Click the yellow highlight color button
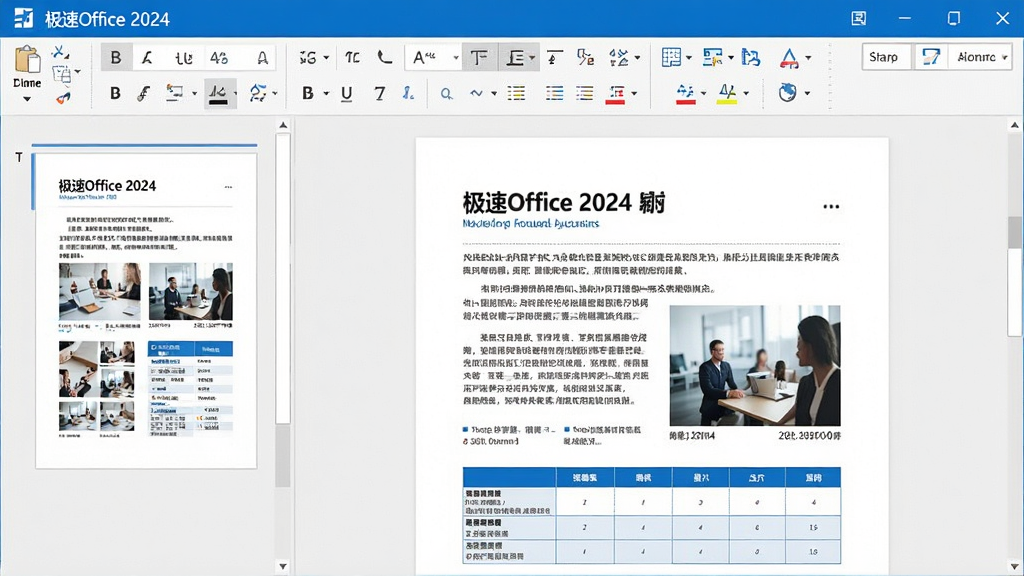 click(727, 93)
